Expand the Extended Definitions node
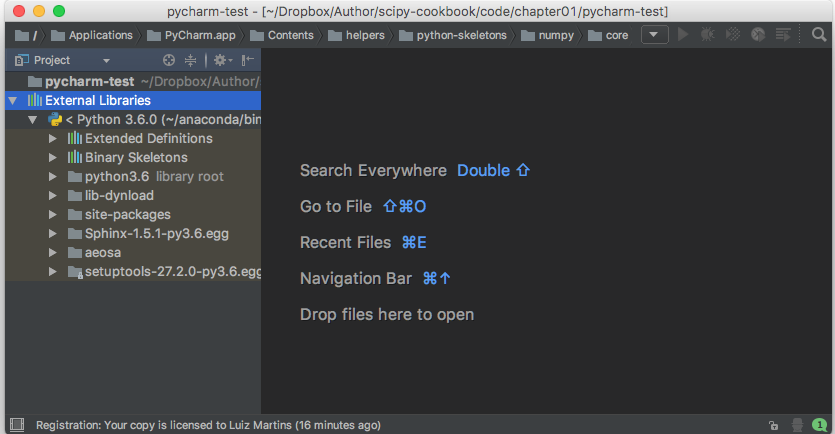The height and width of the screenshot is (434, 835). click(52, 138)
